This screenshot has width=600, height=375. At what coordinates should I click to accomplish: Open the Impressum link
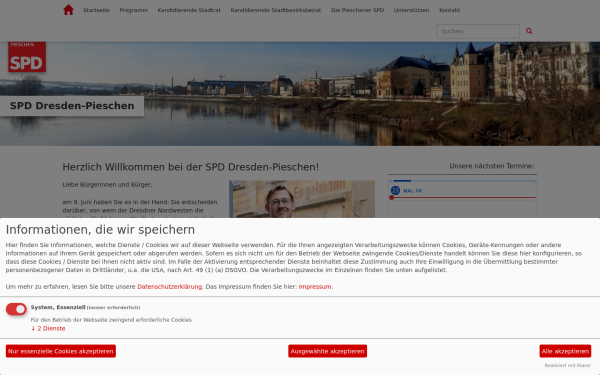[315, 287]
